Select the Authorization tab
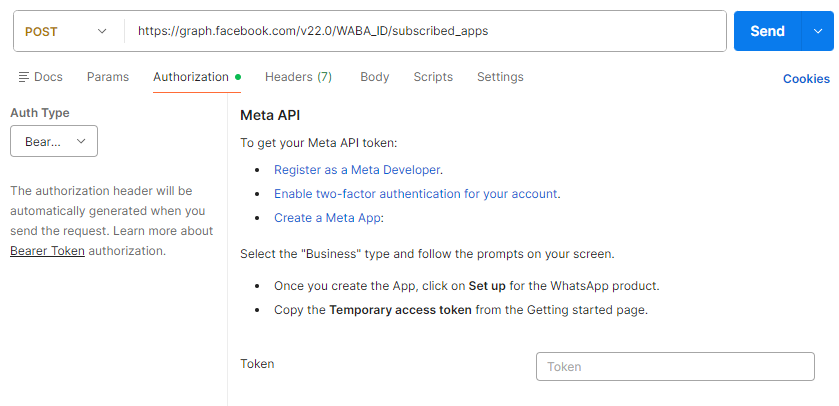This screenshot has width=839, height=406. [x=191, y=77]
